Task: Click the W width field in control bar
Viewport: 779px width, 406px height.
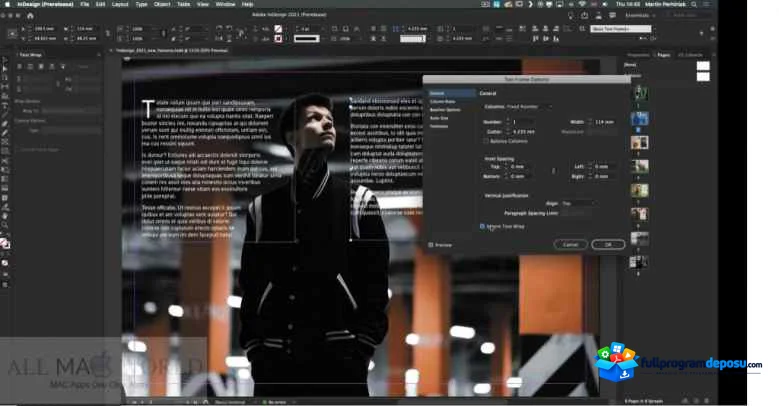Action: pyautogui.click(x=85, y=29)
